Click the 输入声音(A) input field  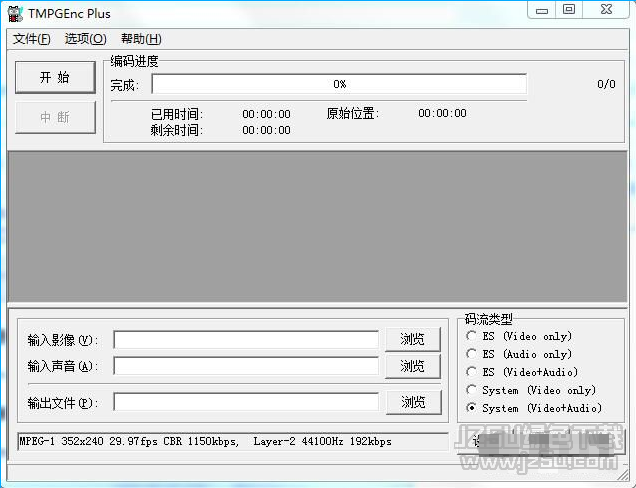(x=246, y=366)
